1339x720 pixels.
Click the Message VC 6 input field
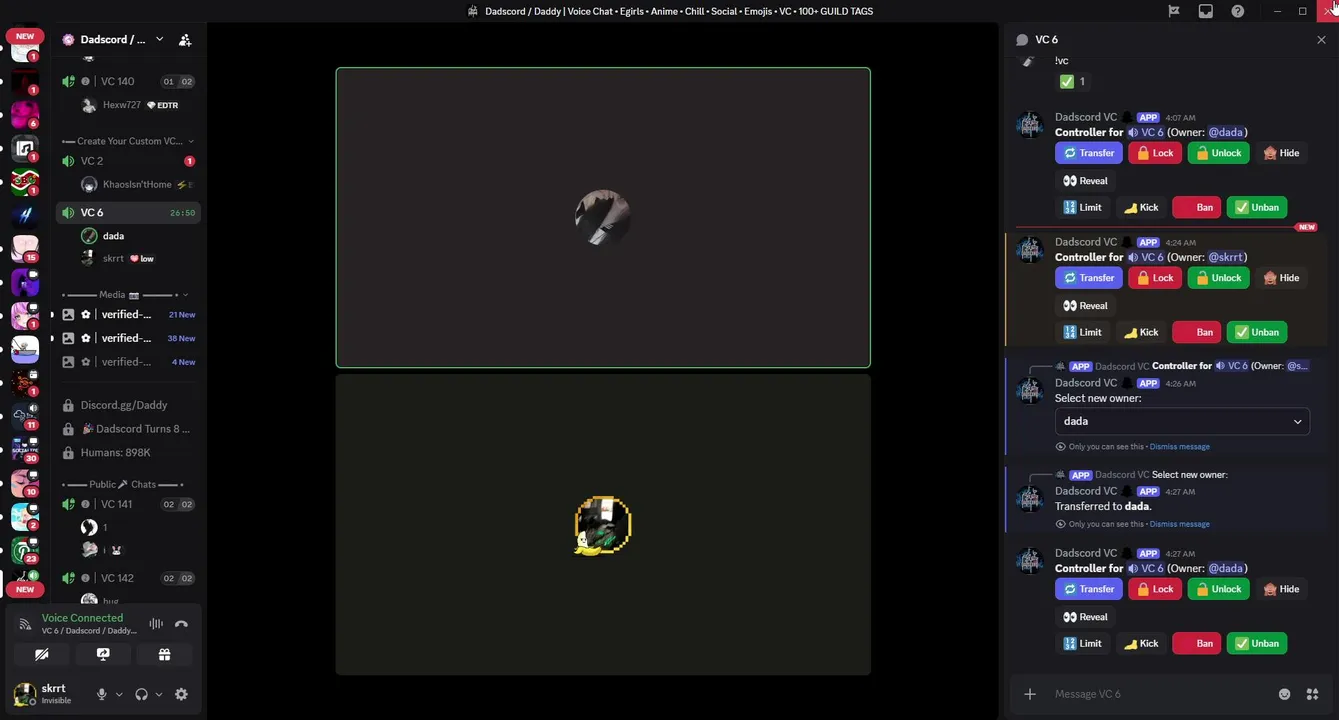tap(1160, 694)
